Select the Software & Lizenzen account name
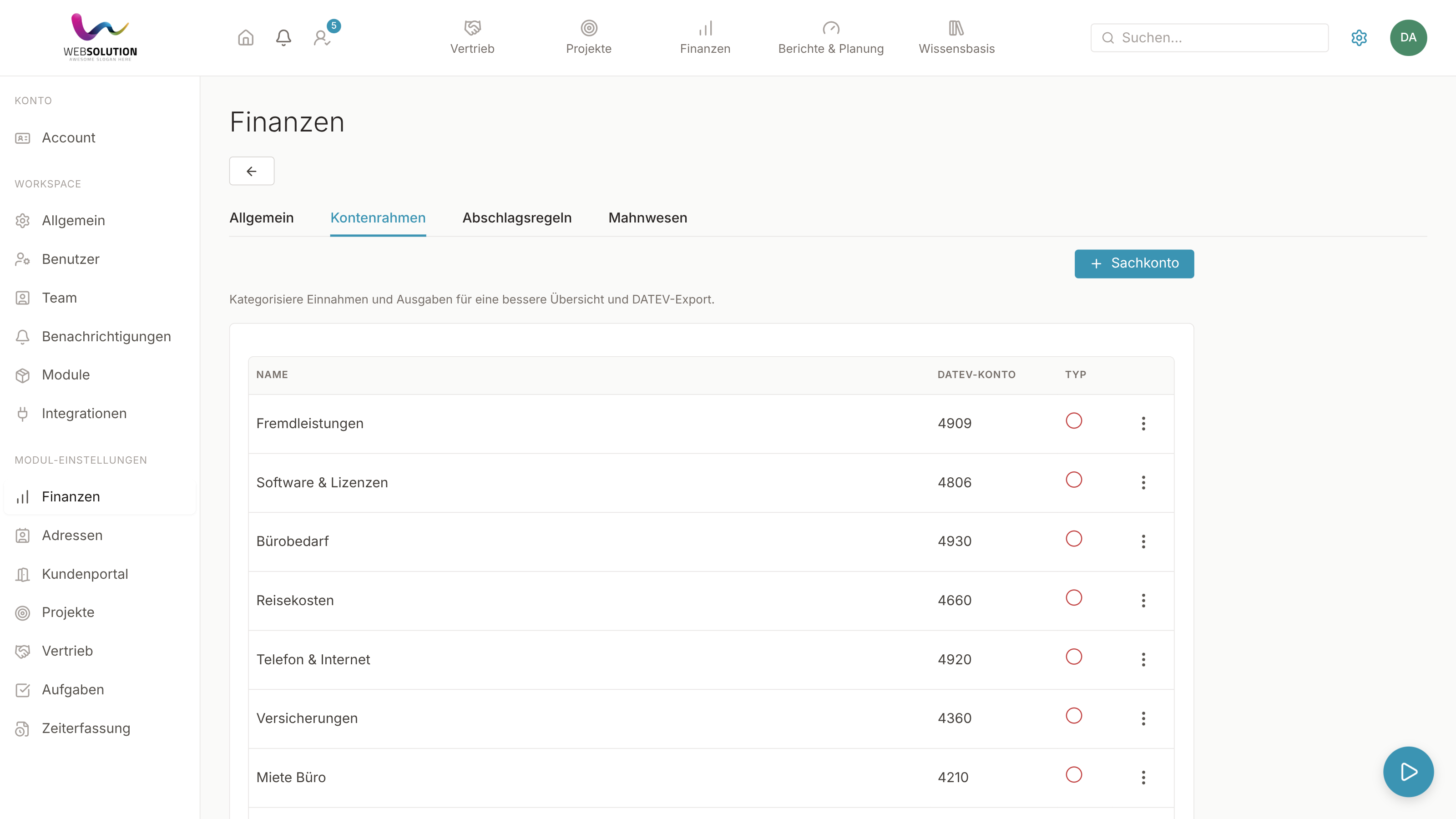The width and height of the screenshot is (1456, 819). 322,483
